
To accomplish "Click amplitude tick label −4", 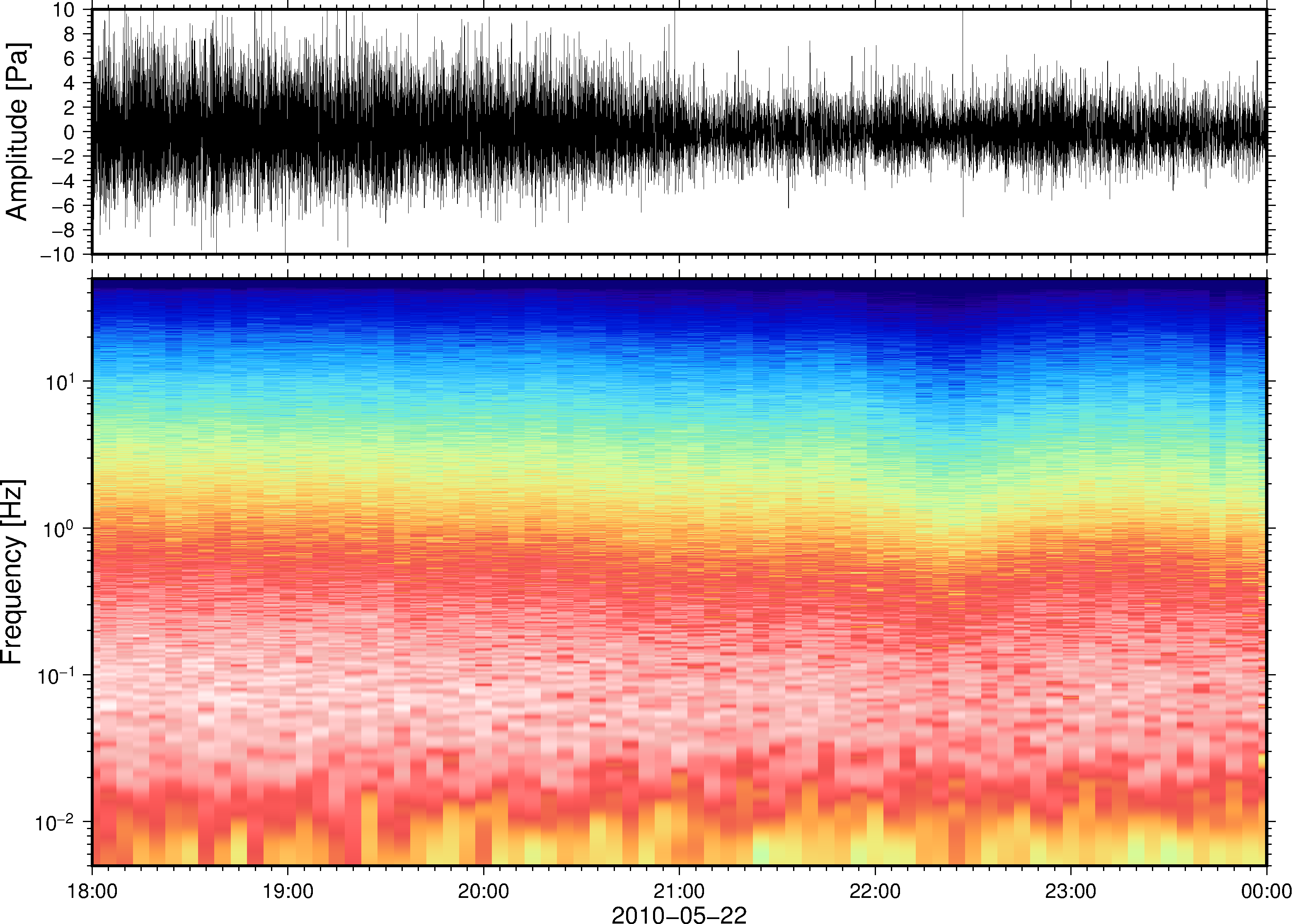I will tap(63, 181).
